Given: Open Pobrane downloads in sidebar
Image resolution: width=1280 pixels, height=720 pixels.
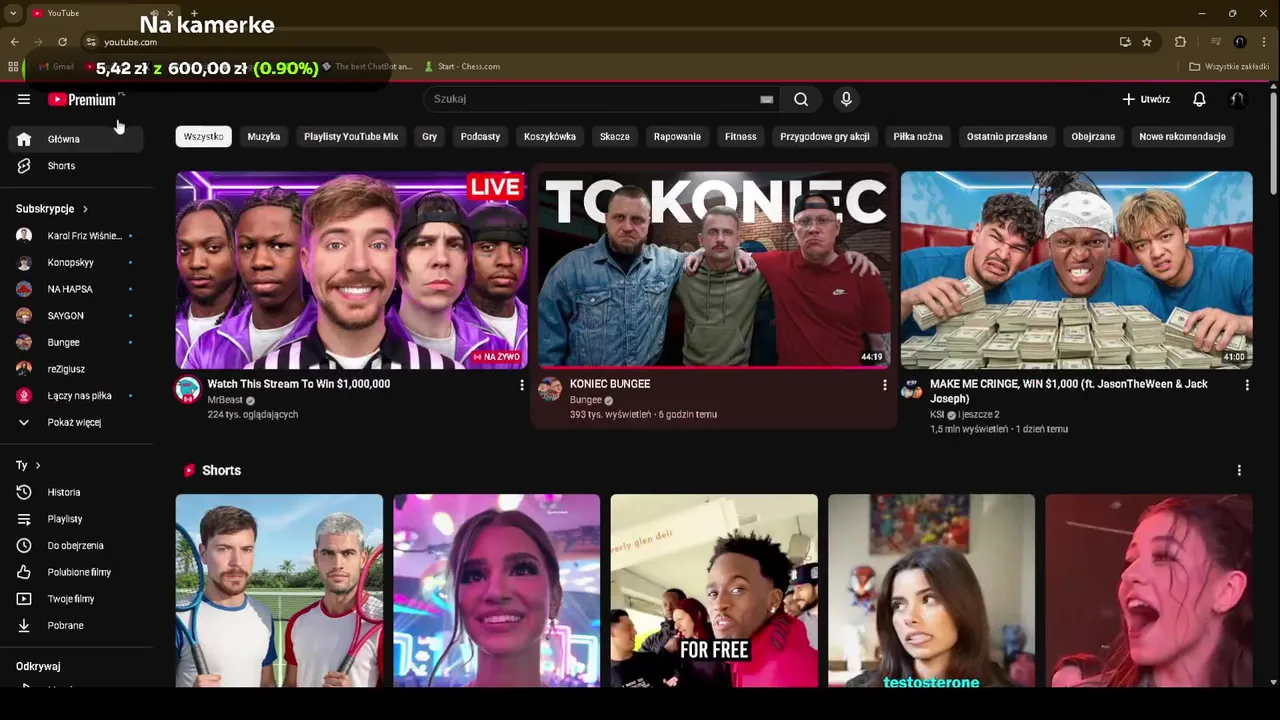Looking at the screenshot, I should (x=76, y=625).
